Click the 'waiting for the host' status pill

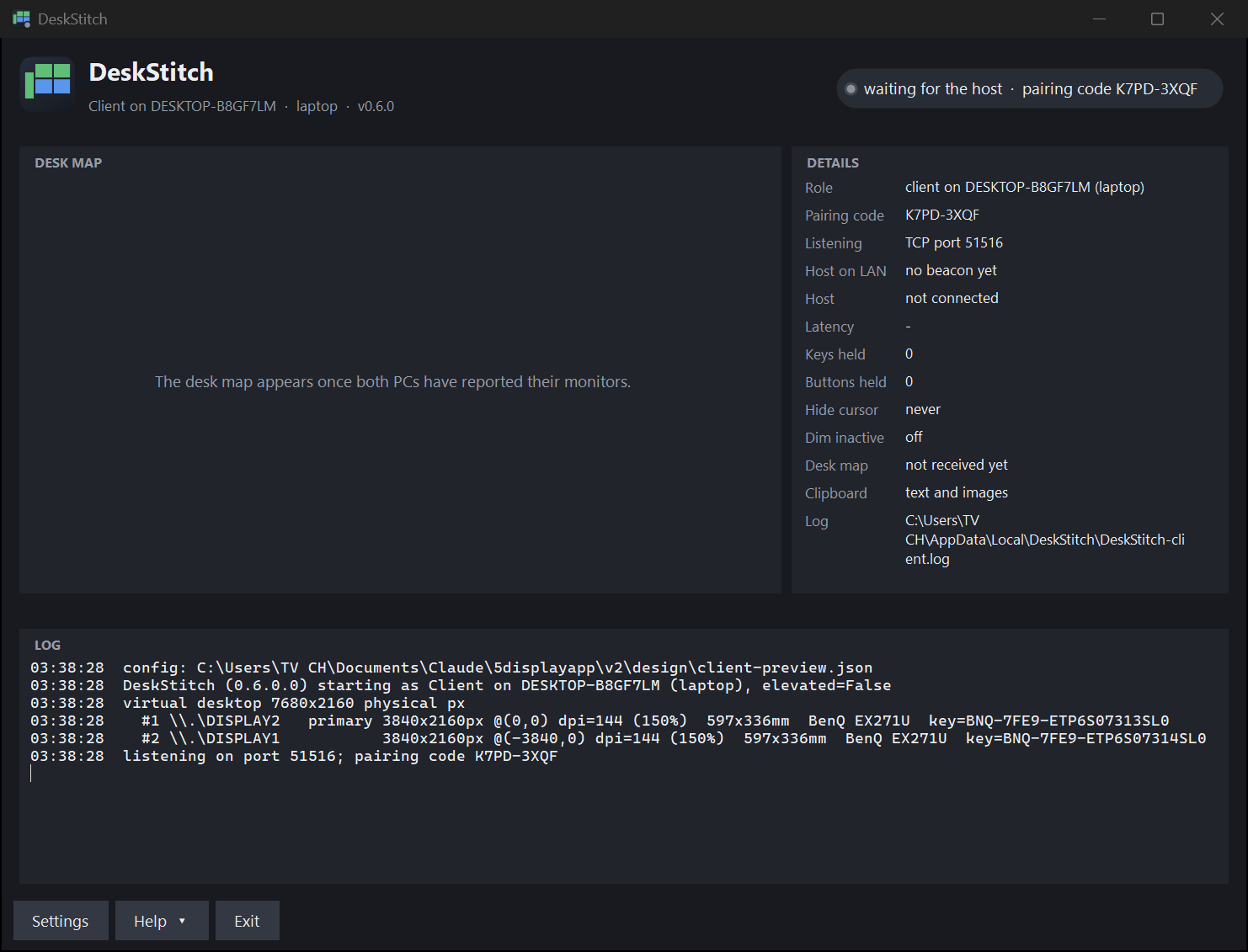pos(1030,88)
